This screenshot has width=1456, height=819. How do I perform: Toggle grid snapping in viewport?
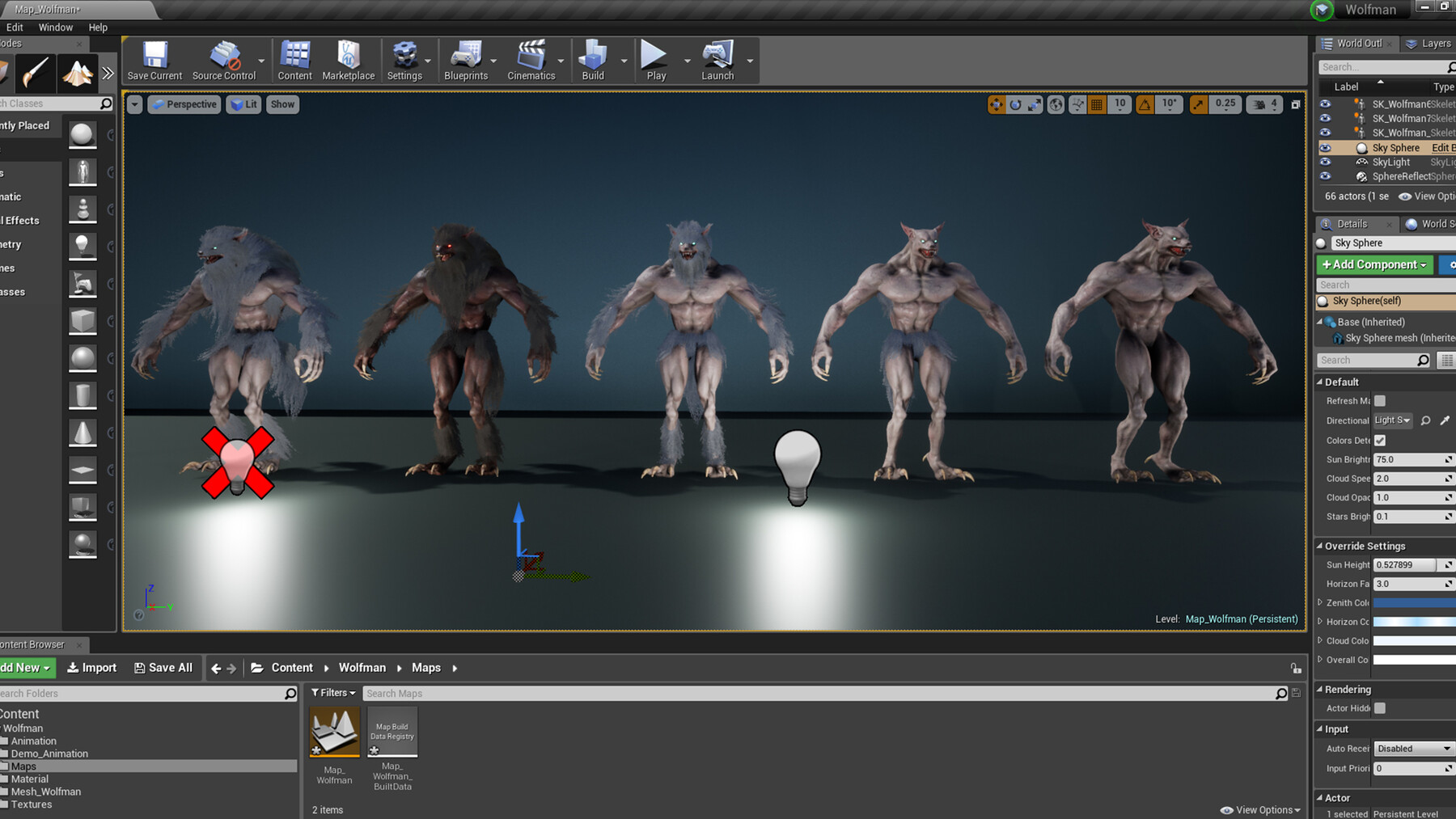point(1097,104)
